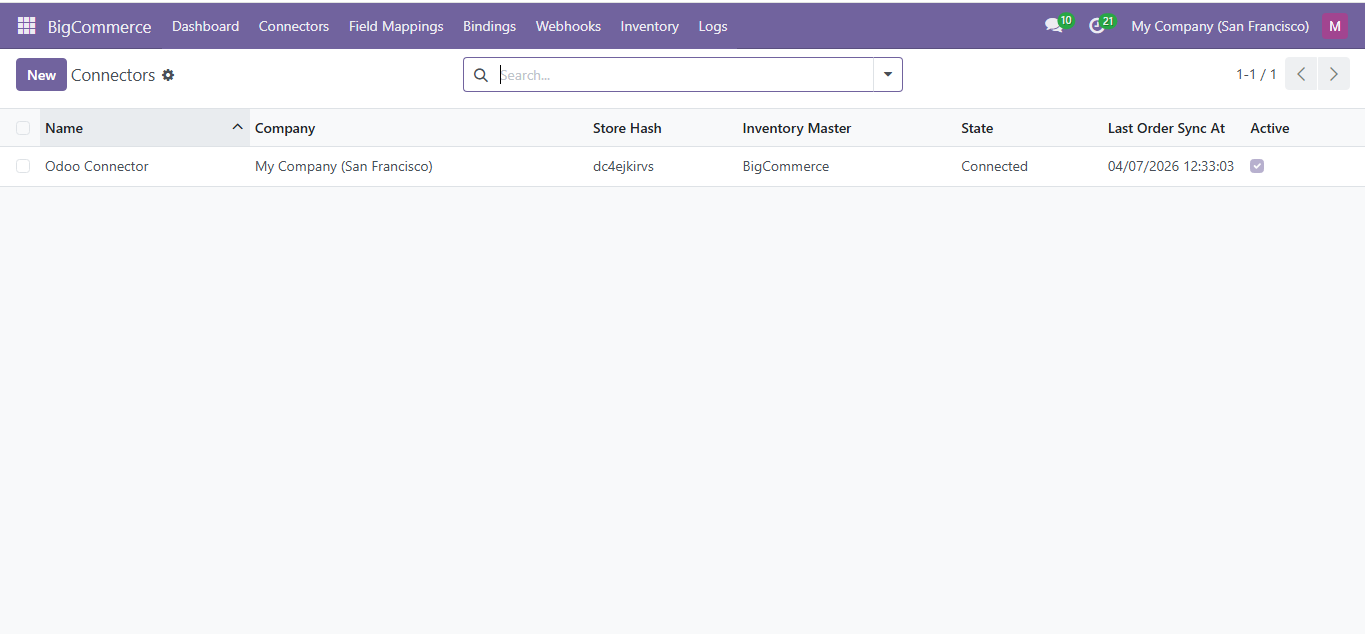Click the search magnifier icon

481,75
